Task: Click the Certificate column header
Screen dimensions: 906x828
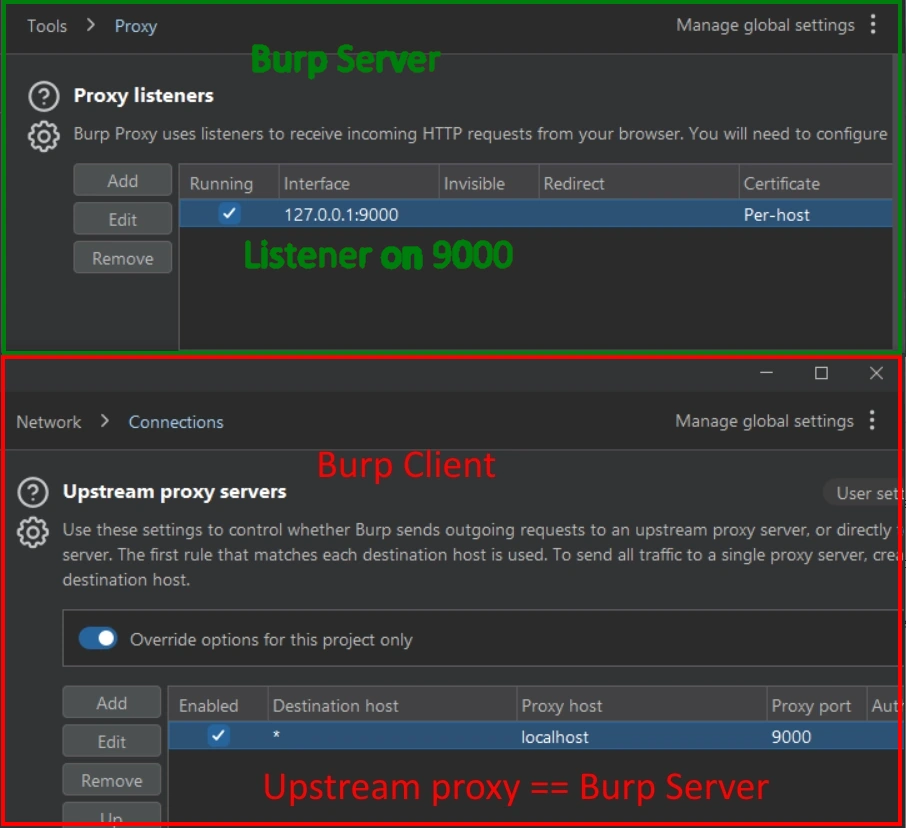Action: click(816, 183)
